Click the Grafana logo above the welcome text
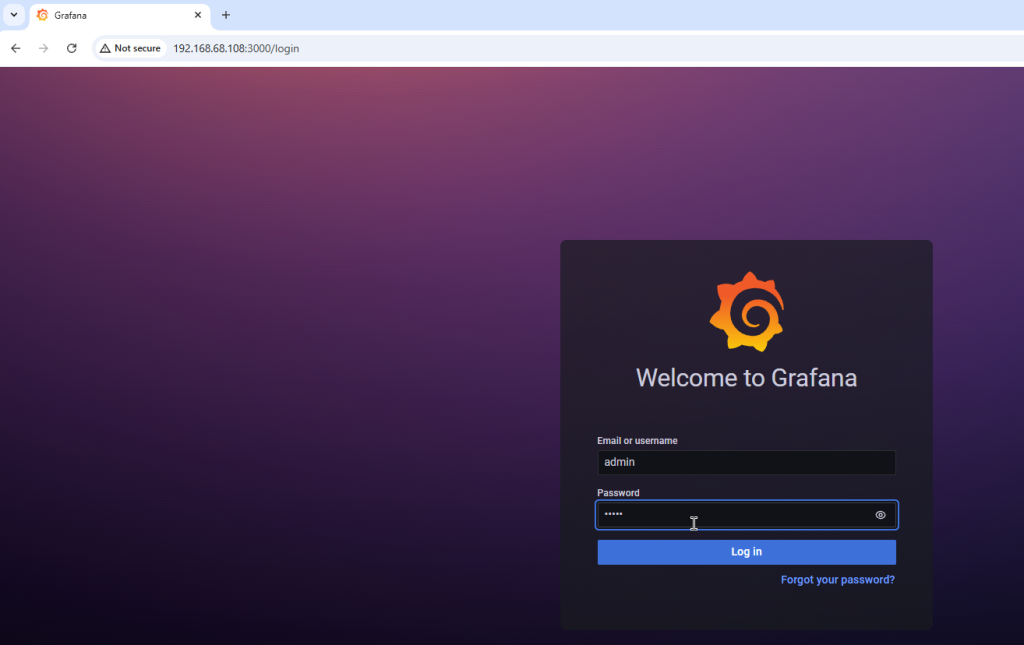This screenshot has height=645, width=1024. 746,311
